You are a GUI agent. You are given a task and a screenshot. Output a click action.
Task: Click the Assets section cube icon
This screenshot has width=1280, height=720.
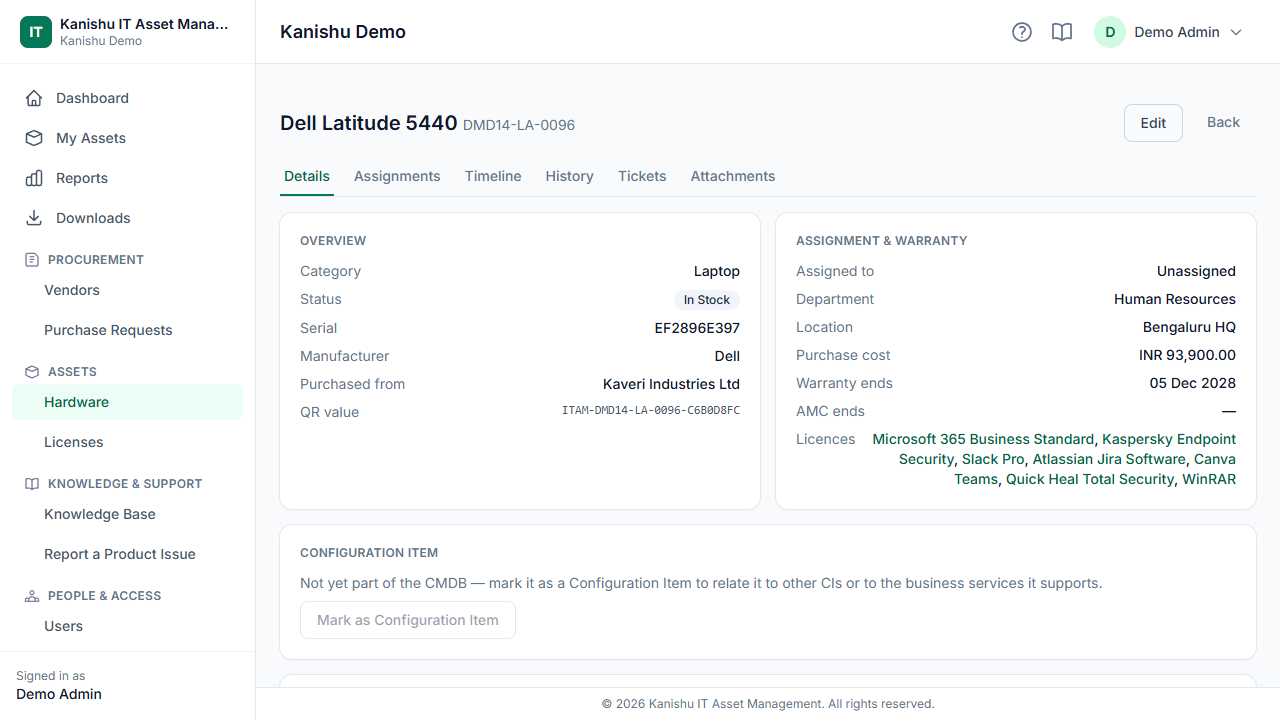pos(32,372)
